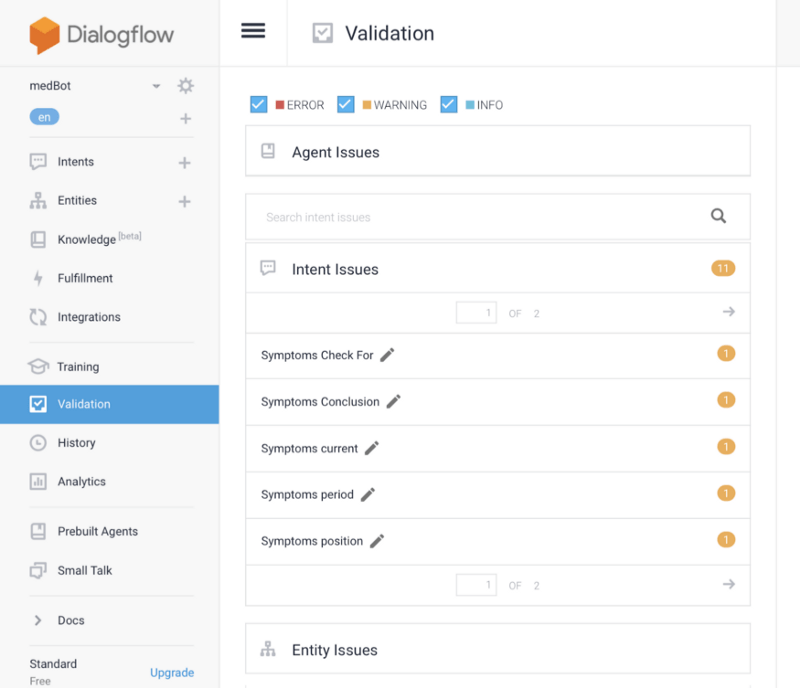Image resolution: width=800 pixels, height=688 pixels.
Task: Edit Symptoms Check For intent pencil
Action: 387,355
